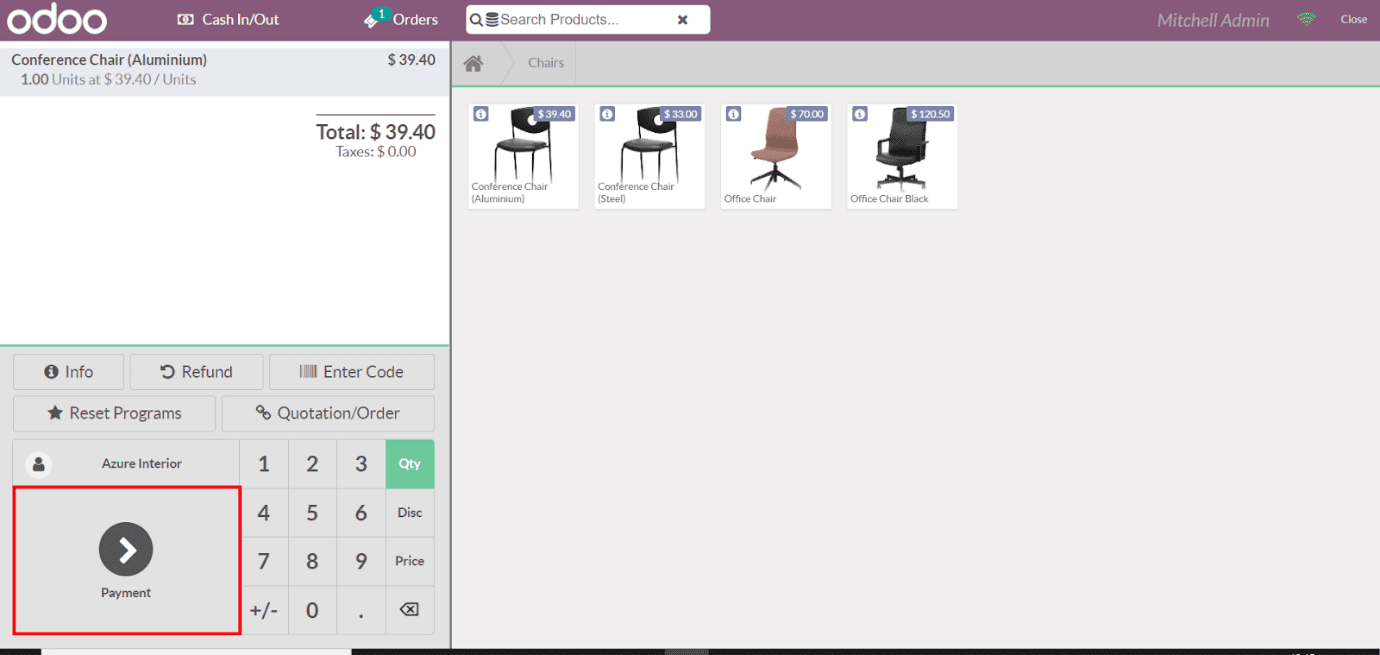Click info icon on Conference Chair (Steel)
The width and height of the screenshot is (1380, 655).
tap(607, 114)
